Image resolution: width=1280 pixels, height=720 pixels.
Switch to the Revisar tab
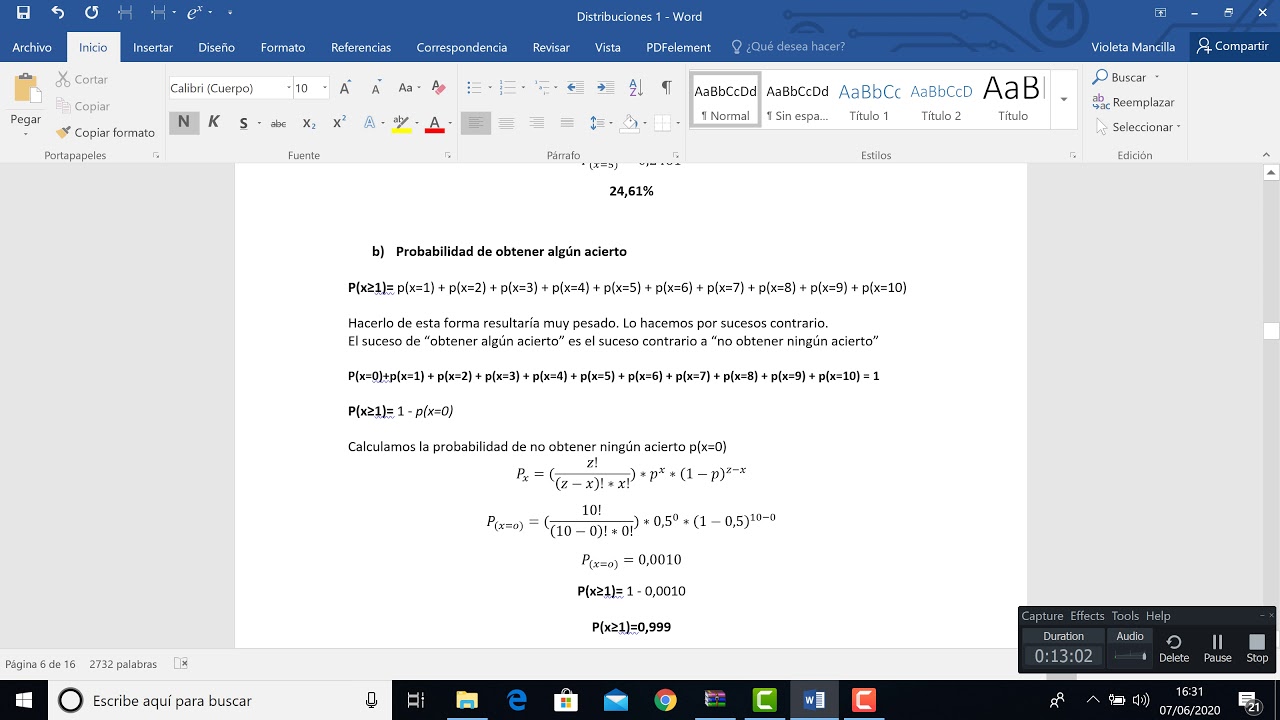coord(551,47)
